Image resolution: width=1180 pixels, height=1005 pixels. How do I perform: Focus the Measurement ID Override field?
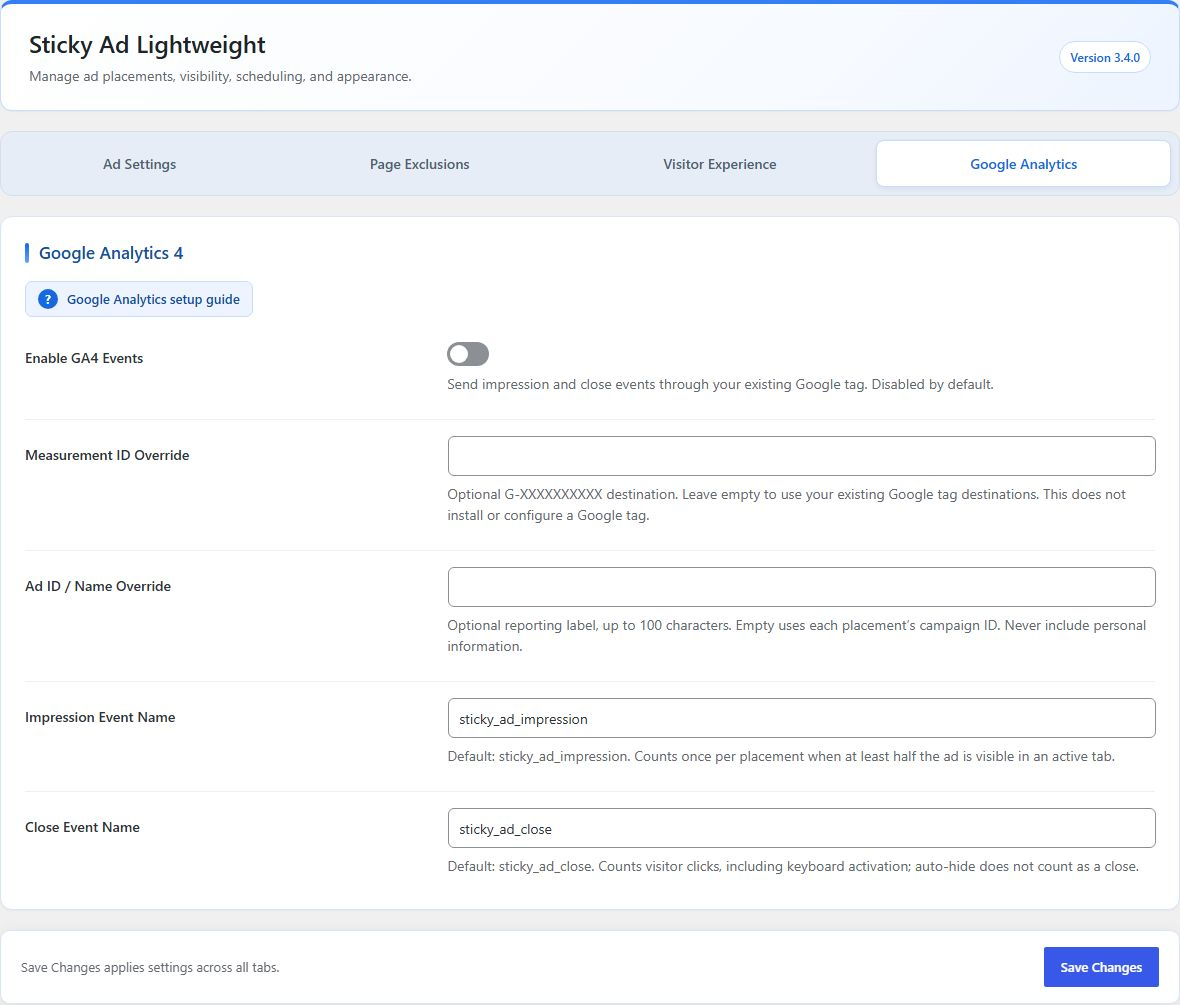coord(801,456)
